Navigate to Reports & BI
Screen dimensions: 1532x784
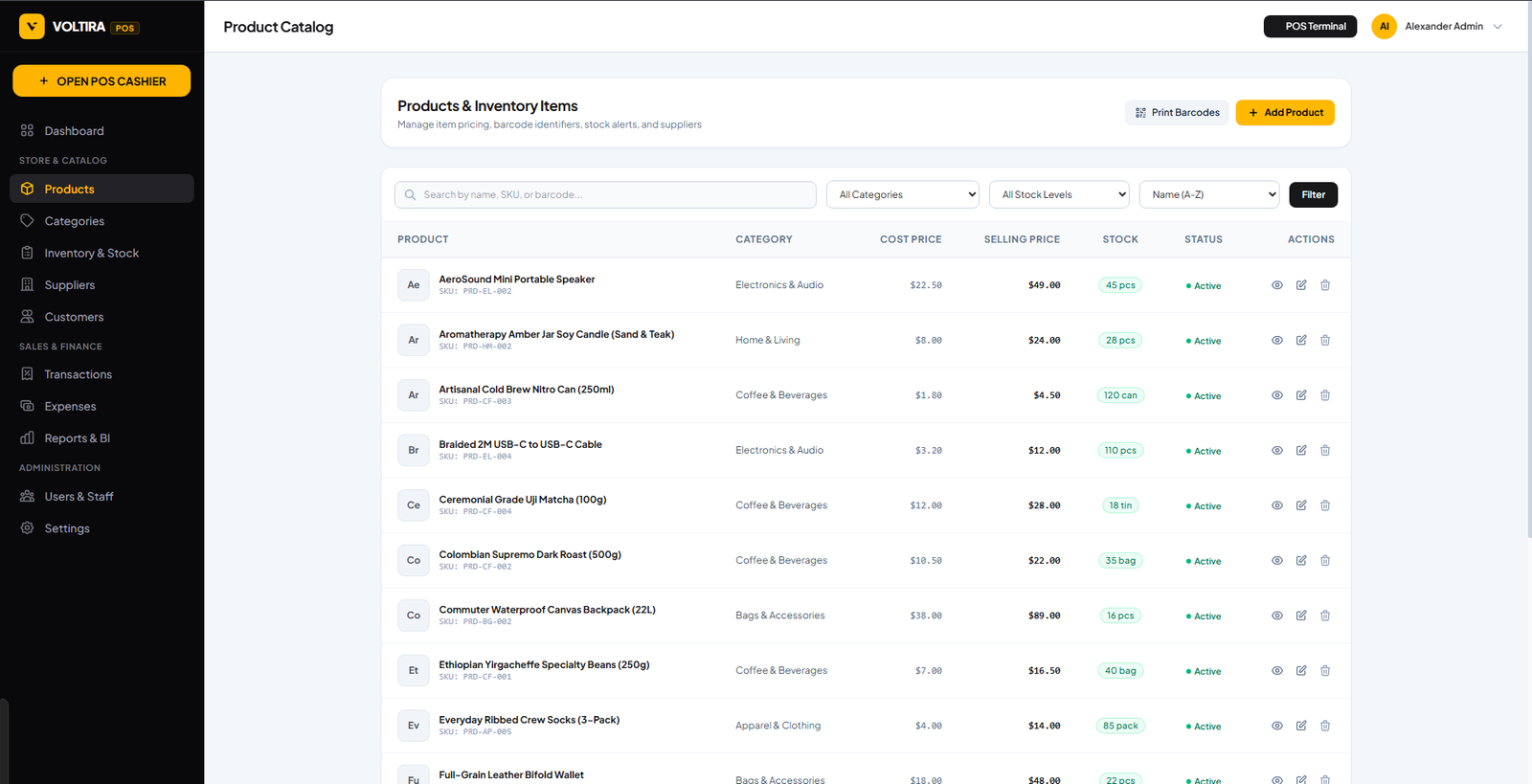click(x=101, y=438)
